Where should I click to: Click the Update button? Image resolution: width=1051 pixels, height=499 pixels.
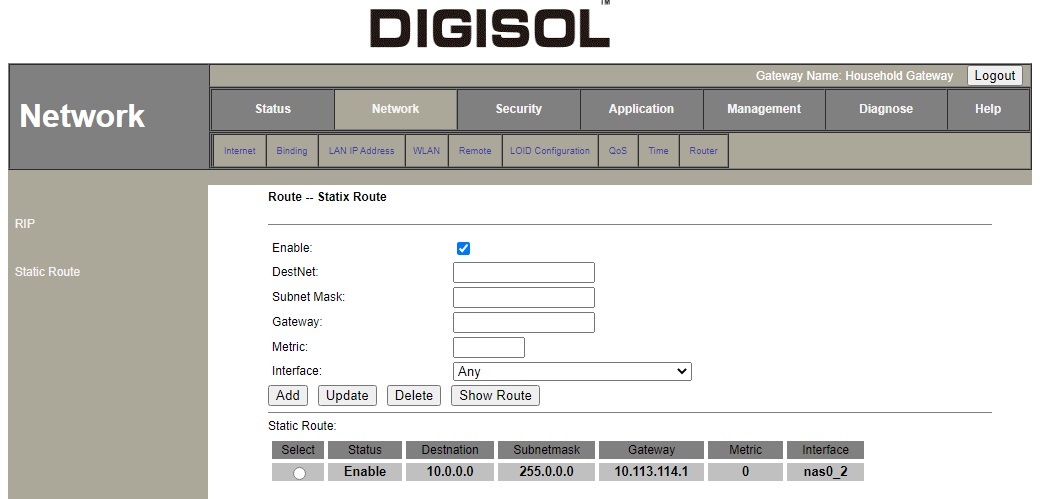tap(347, 396)
